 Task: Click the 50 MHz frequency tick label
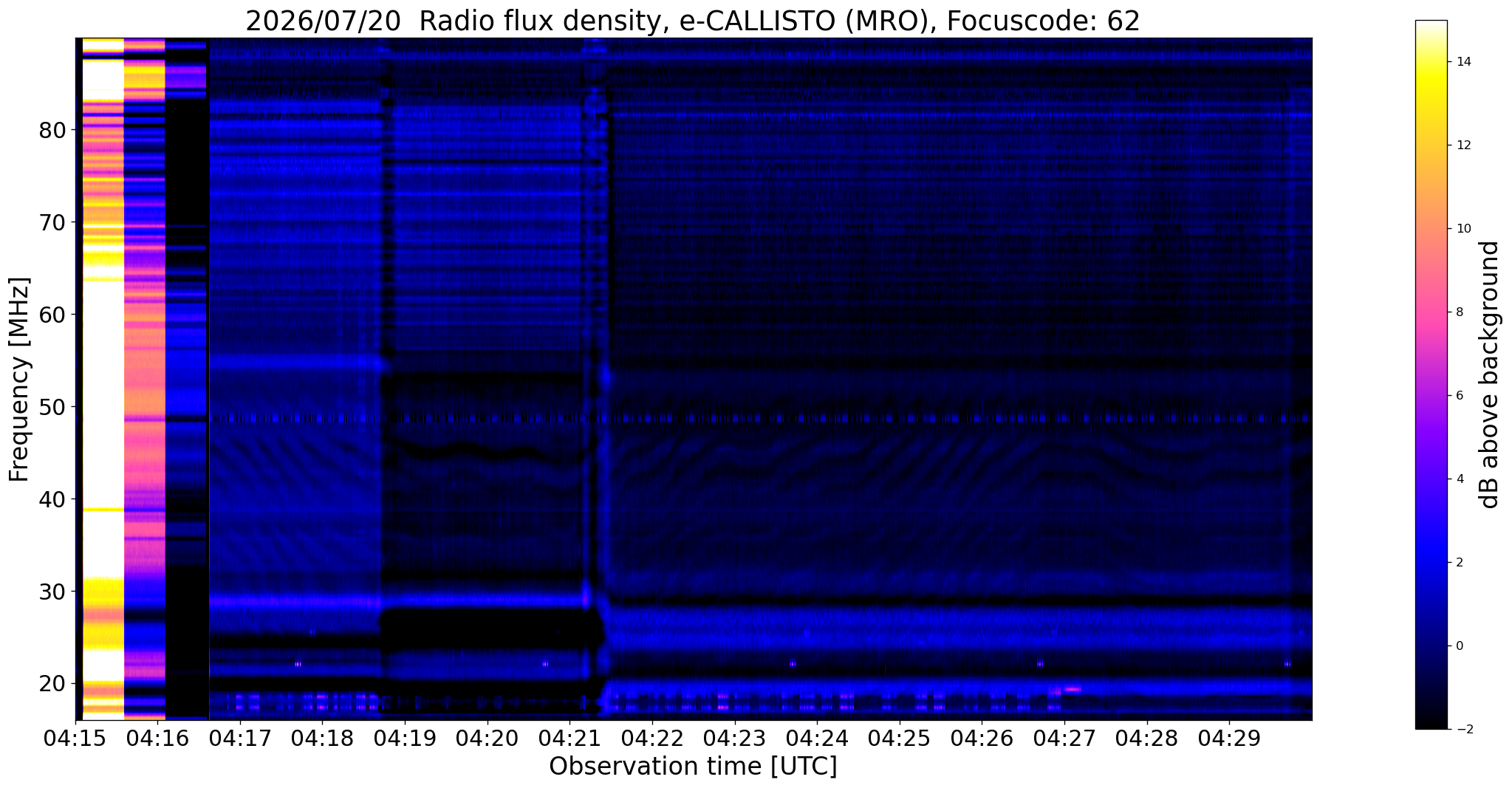click(x=52, y=407)
